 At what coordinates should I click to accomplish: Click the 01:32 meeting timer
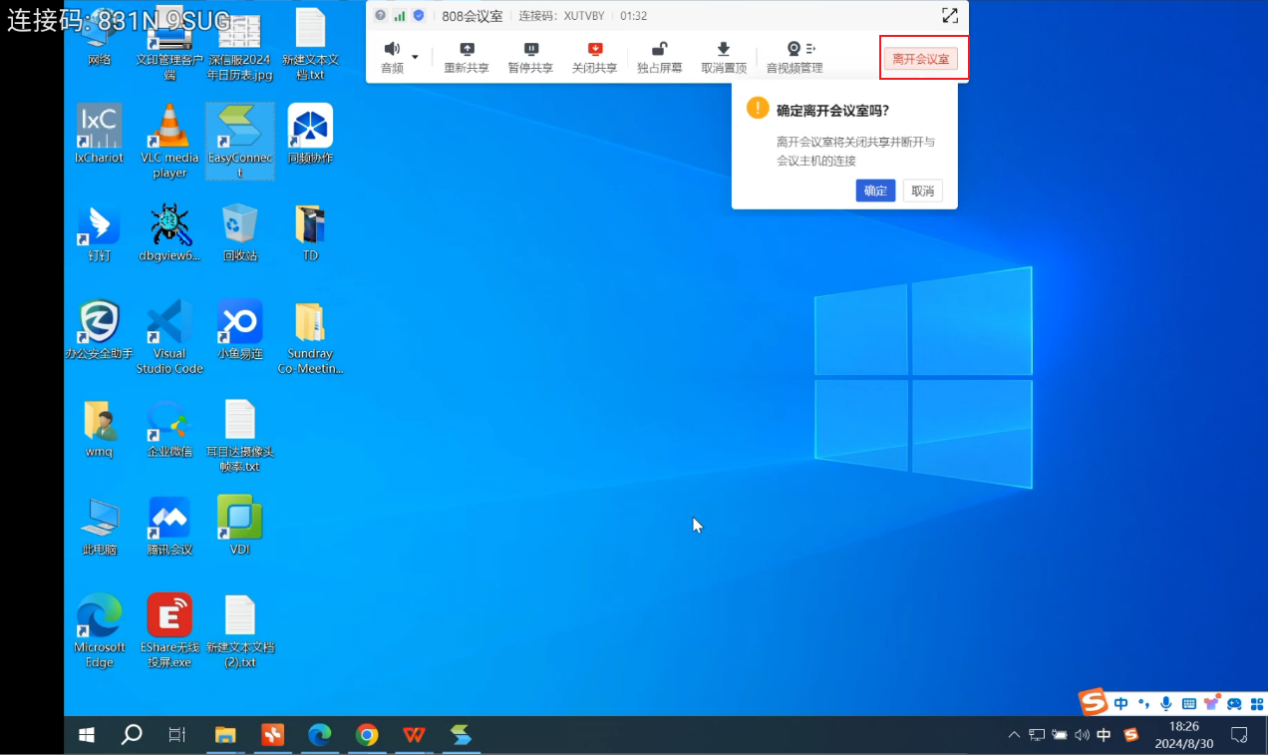click(633, 16)
